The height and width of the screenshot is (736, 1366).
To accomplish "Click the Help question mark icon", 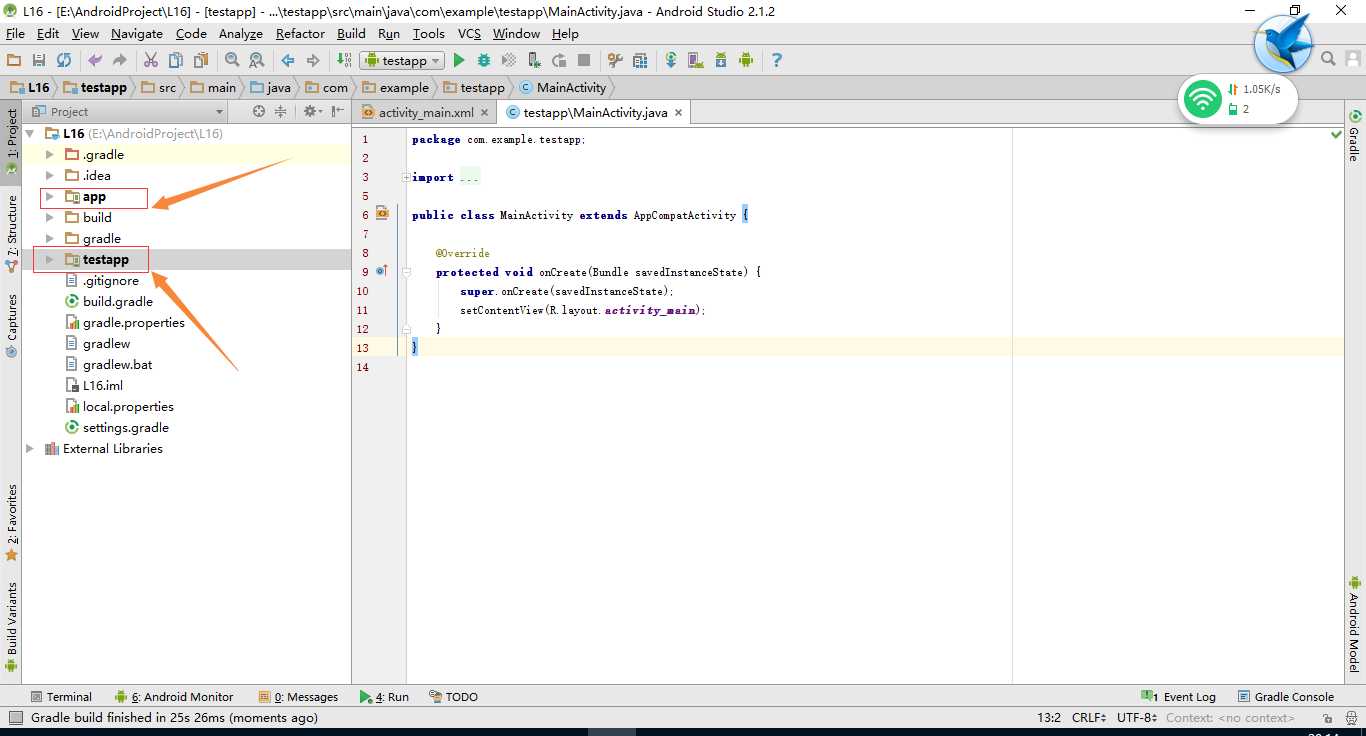I will tap(777, 60).
